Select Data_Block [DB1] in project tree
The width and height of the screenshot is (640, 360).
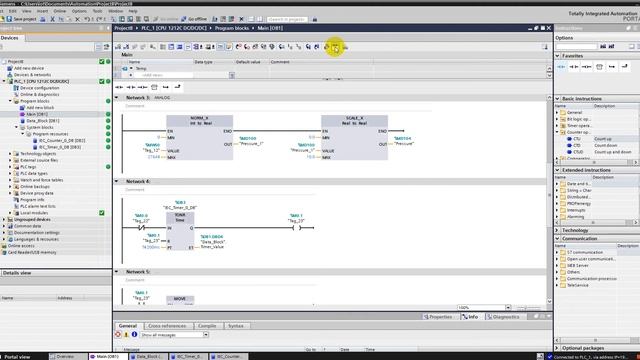(42, 121)
